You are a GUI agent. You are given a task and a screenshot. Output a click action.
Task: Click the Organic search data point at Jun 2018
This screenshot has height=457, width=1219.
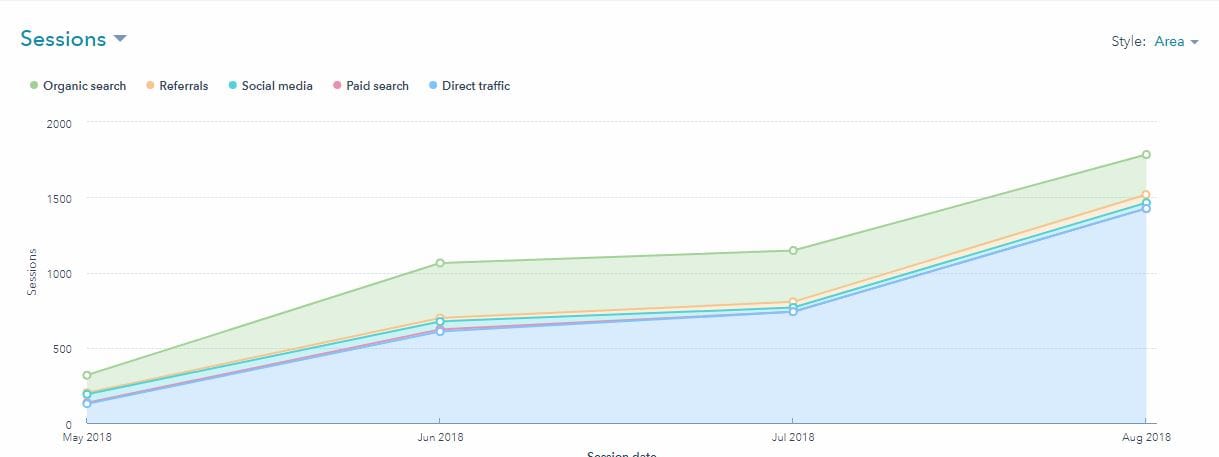click(x=440, y=263)
